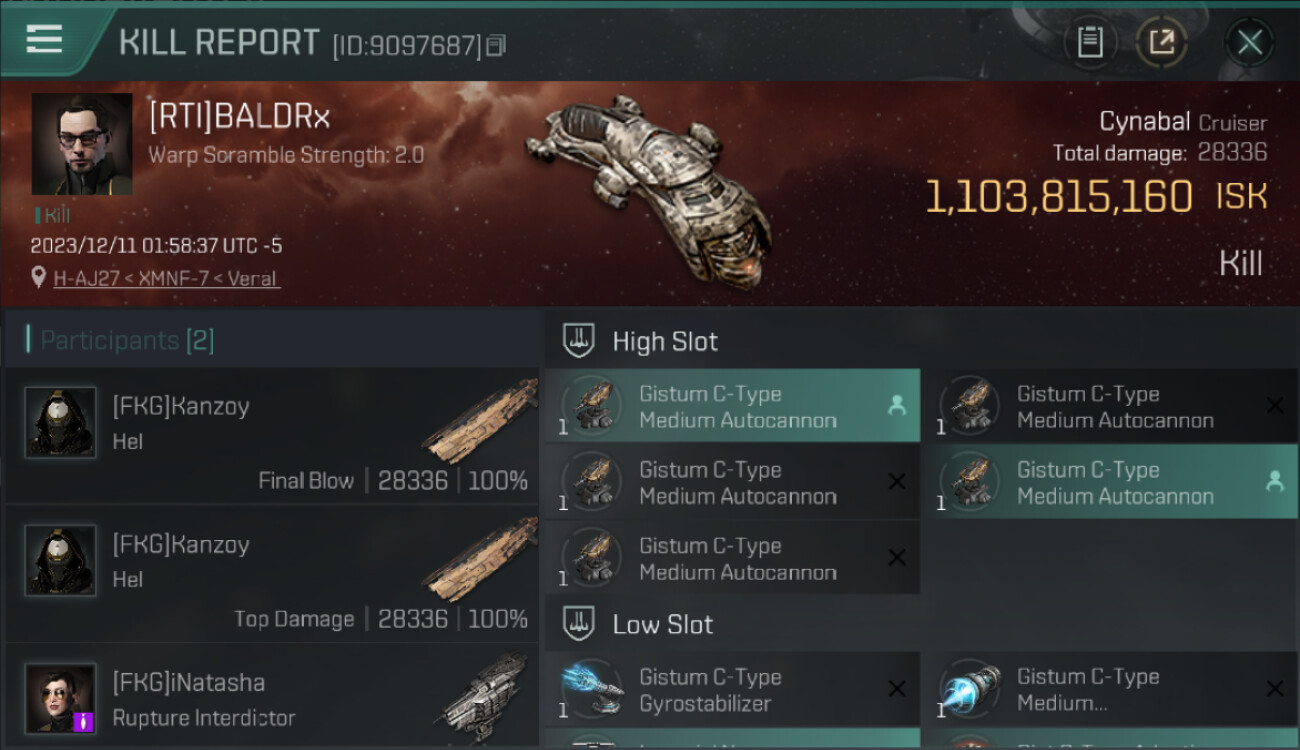
Task: Select Kanzoy's Top Damage entry
Action: tap(272, 574)
